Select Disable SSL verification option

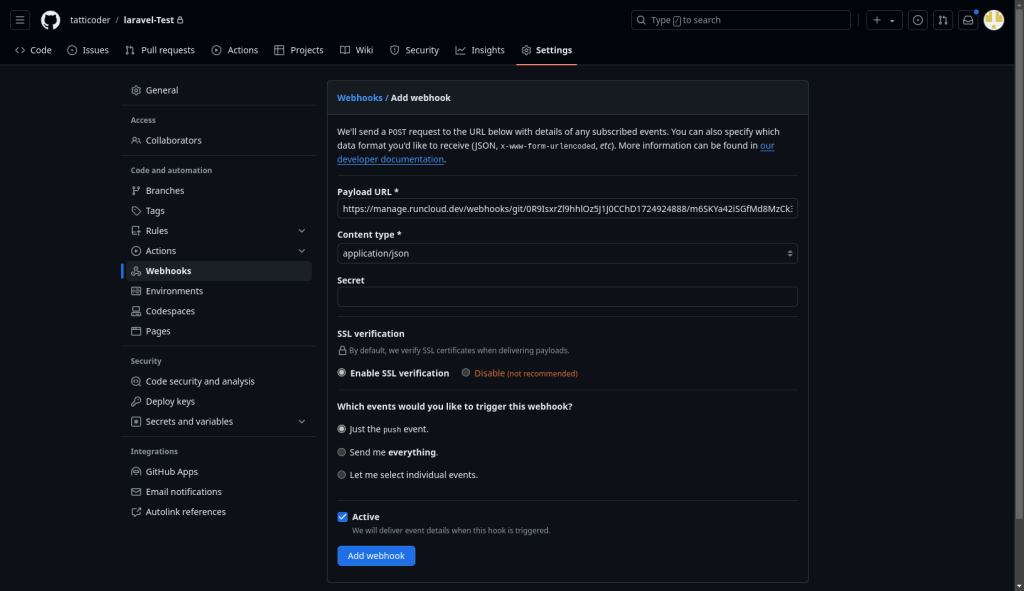[466, 373]
